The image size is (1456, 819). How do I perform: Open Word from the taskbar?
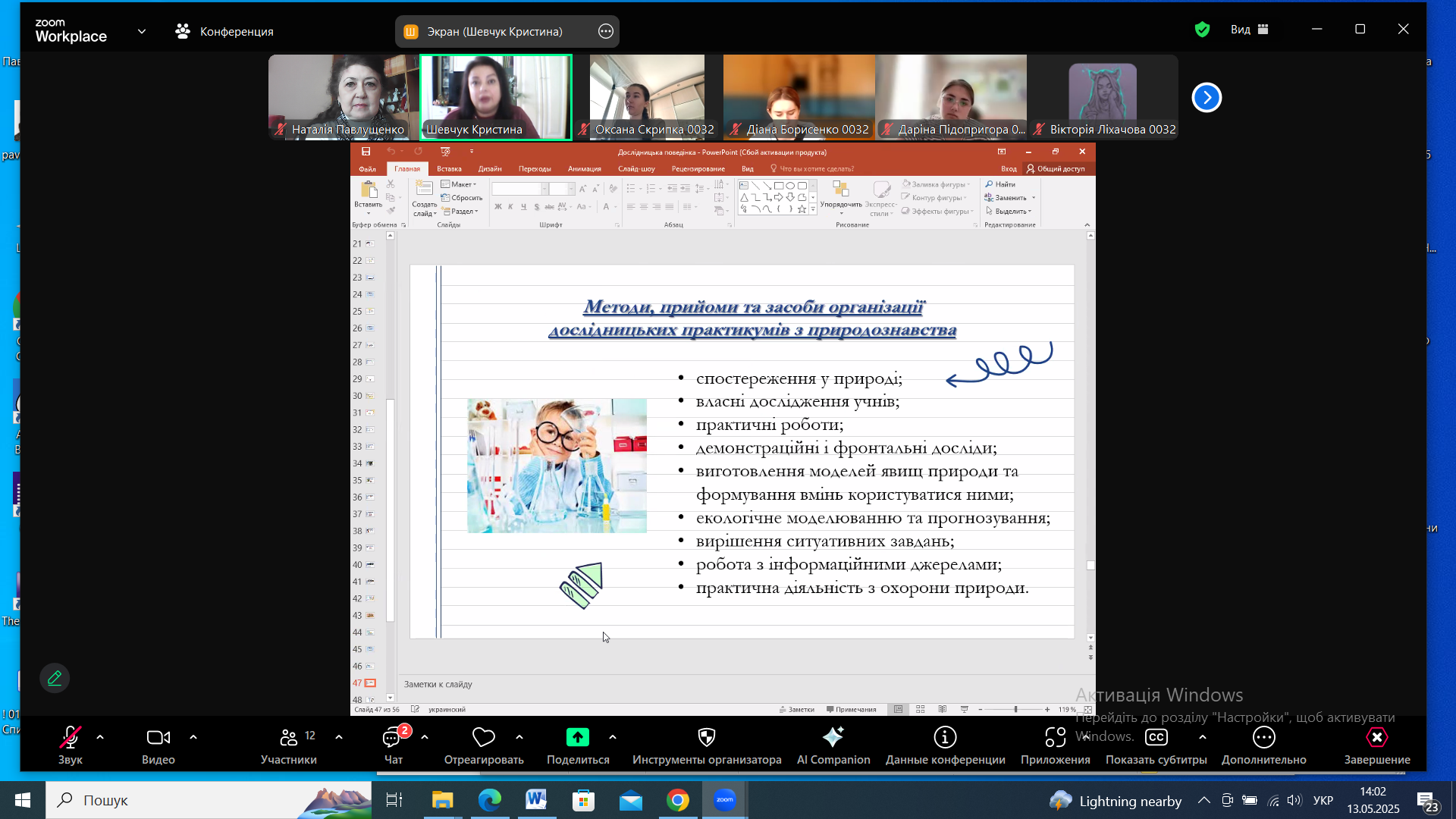(x=536, y=800)
